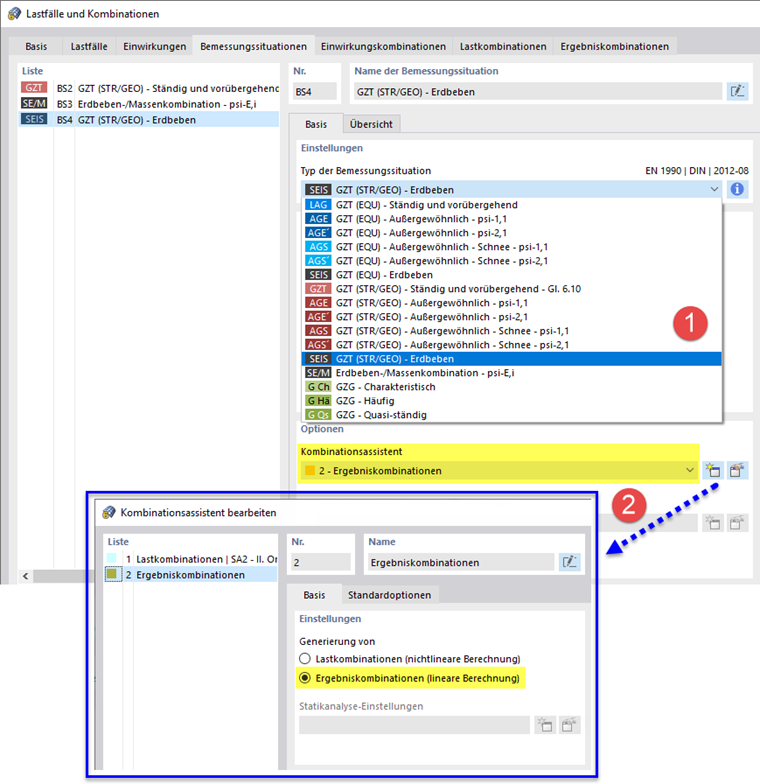This screenshot has width=760, height=784.
Task: Click color swatch of Ergebniskombinationen list row
Action: click(x=112, y=574)
